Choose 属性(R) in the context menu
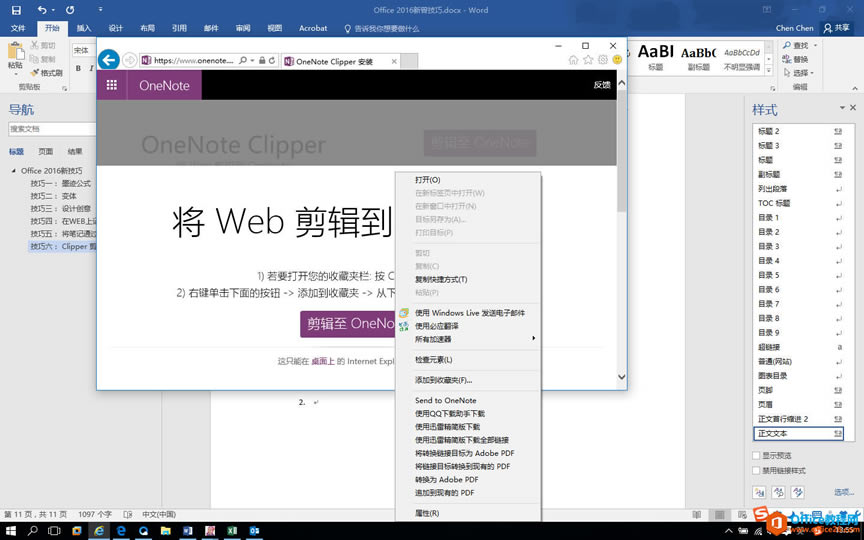This screenshot has height=540, width=864. click(427, 514)
